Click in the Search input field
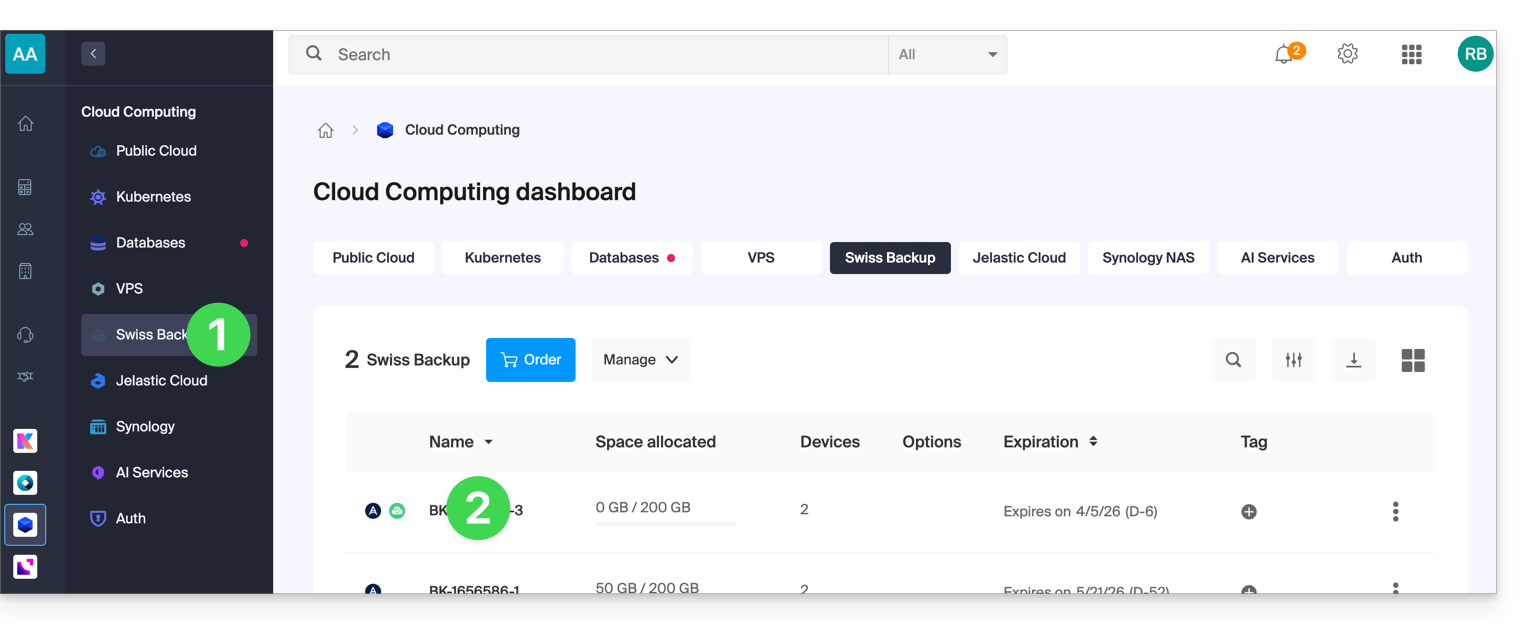1527x624 pixels. tap(600, 55)
